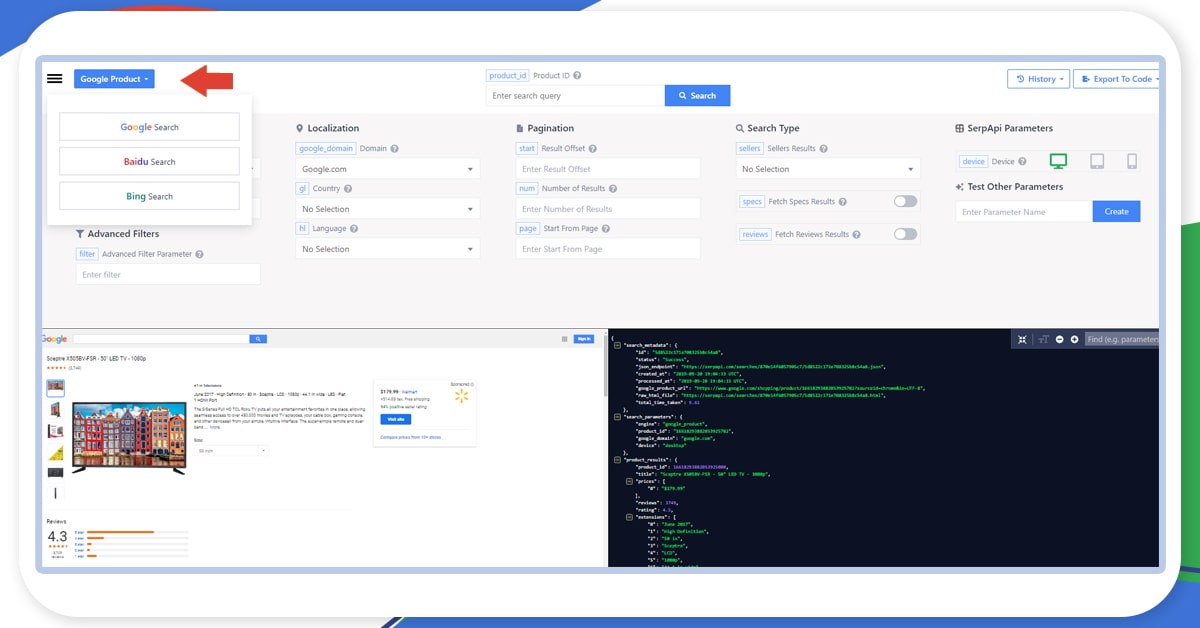Open the Language dropdown
This screenshot has width=1200, height=628.
388,249
